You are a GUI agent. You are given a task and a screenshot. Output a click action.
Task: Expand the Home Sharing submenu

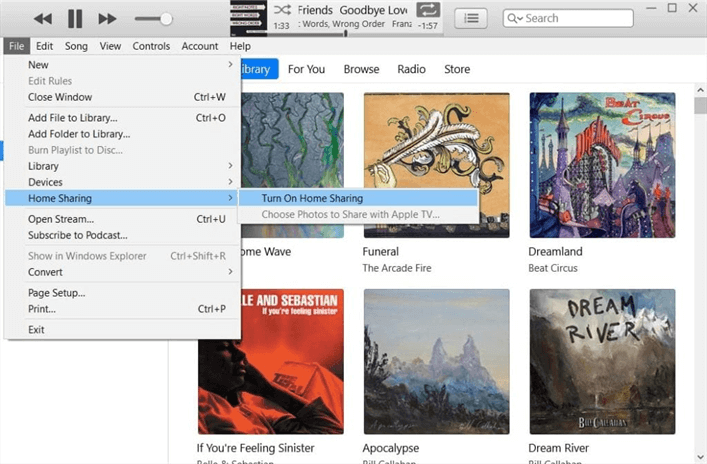click(x=122, y=198)
